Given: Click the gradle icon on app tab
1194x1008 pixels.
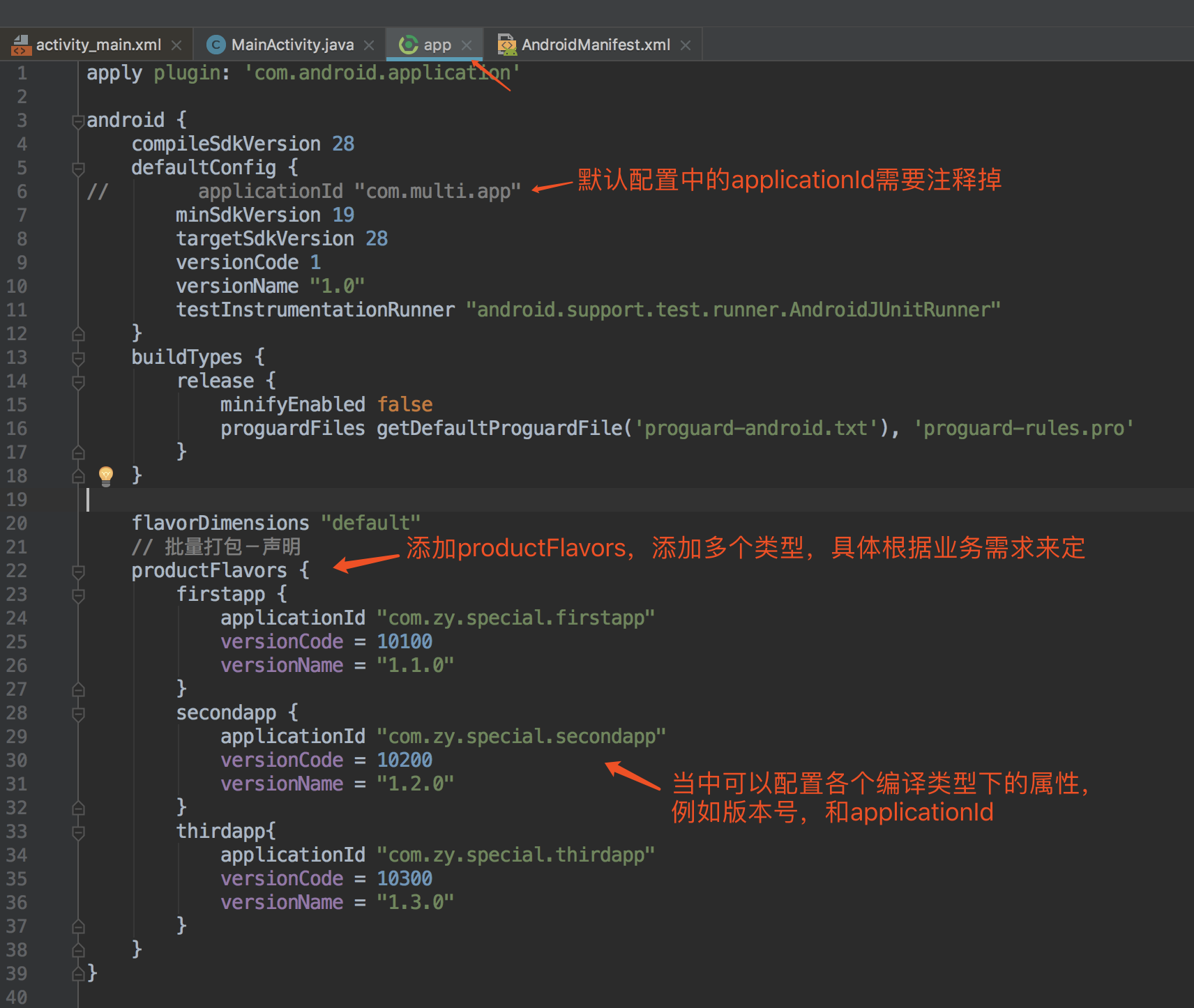Looking at the screenshot, I should 408,45.
